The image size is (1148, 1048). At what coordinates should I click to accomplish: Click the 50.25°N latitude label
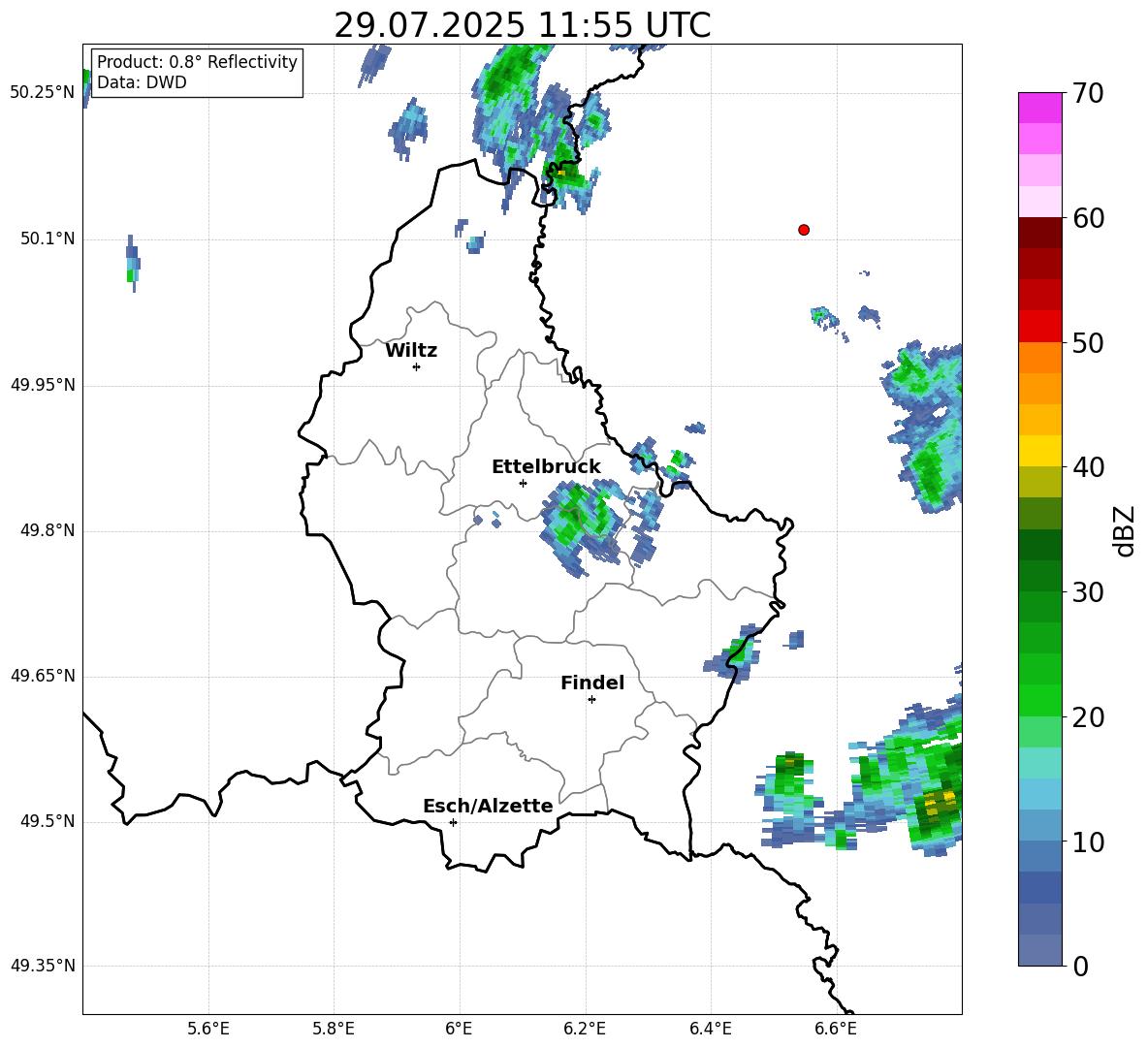point(43,93)
